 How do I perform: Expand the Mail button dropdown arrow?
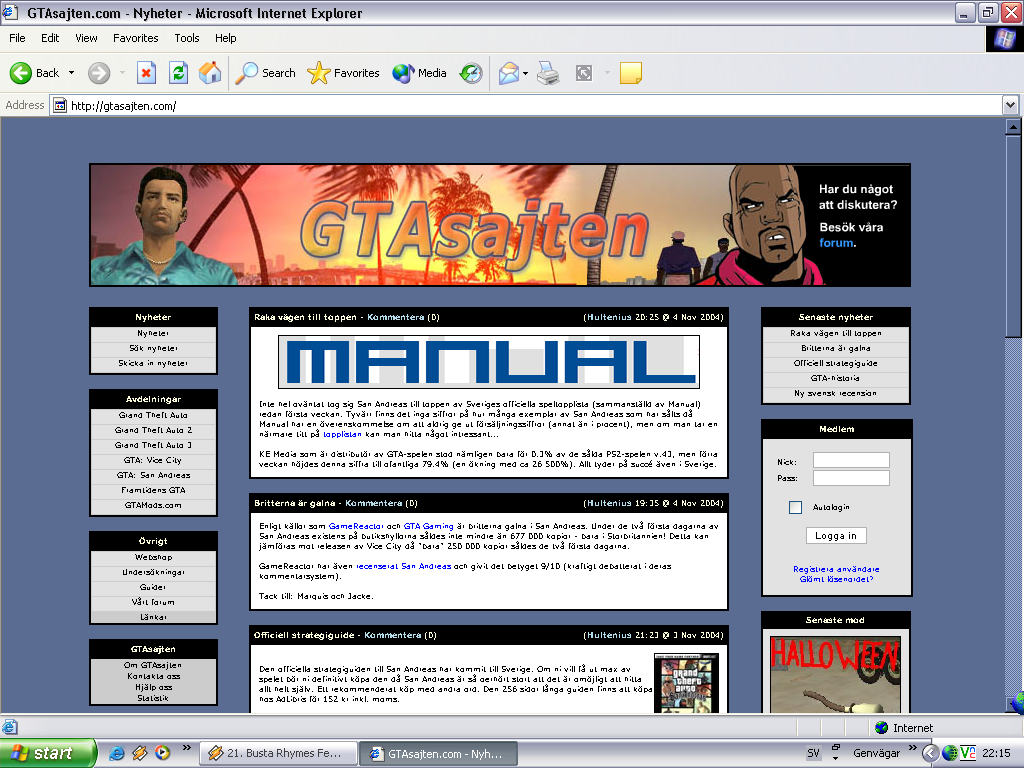(525, 73)
